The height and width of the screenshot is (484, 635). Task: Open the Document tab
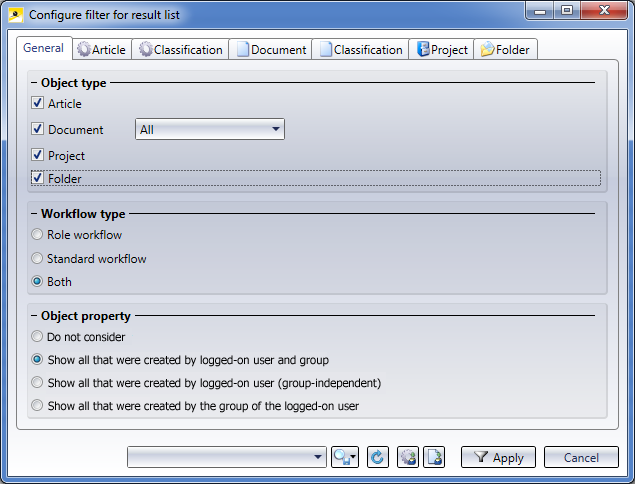(x=270, y=49)
